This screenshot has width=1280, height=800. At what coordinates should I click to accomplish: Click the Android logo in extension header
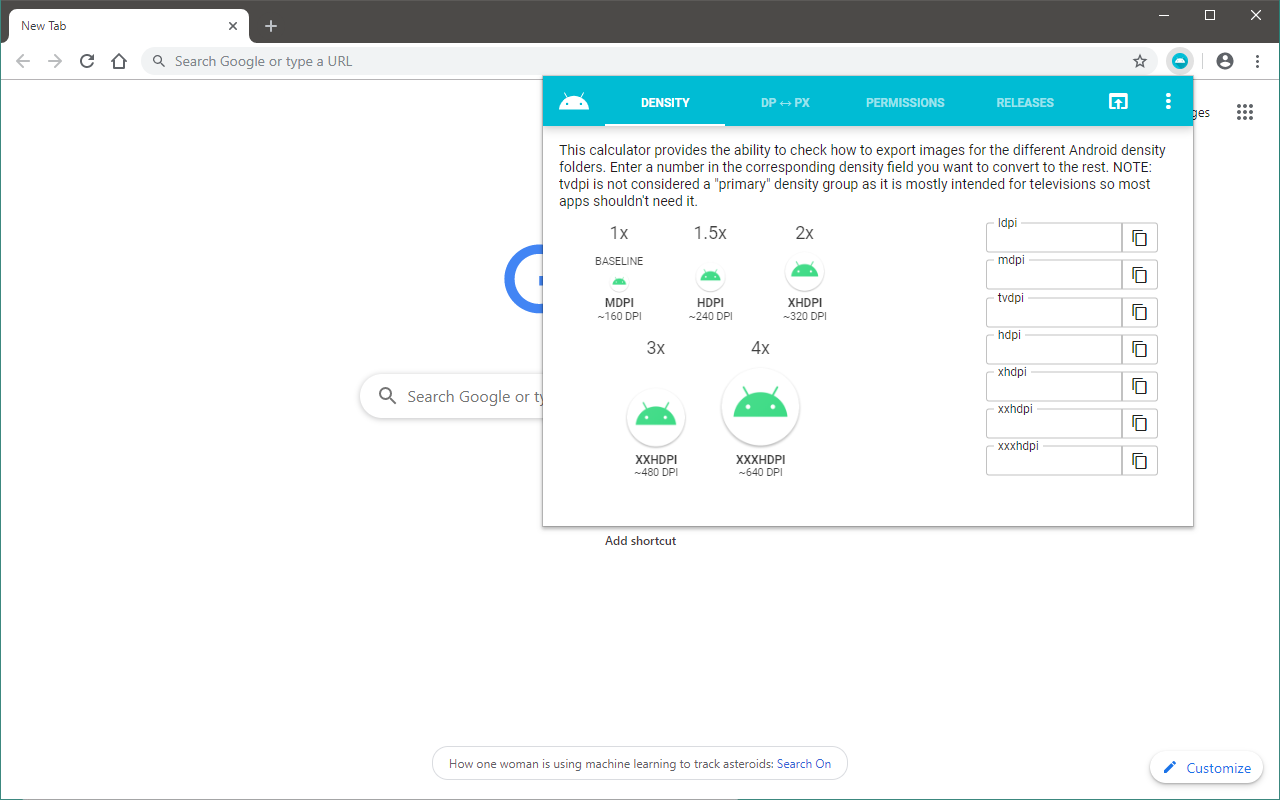pos(574,101)
